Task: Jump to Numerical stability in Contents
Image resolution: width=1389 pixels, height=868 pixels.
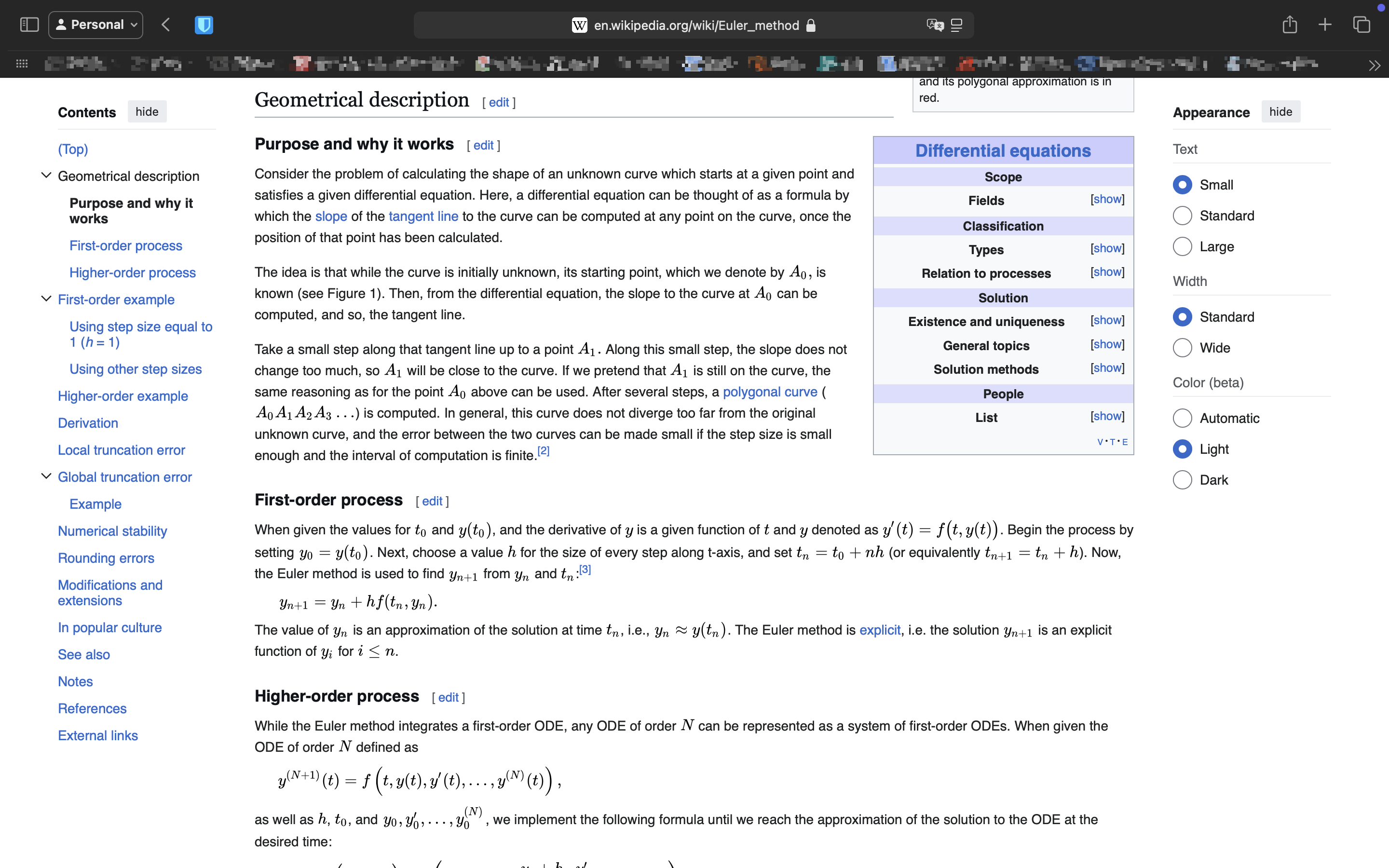Action: 112,531
